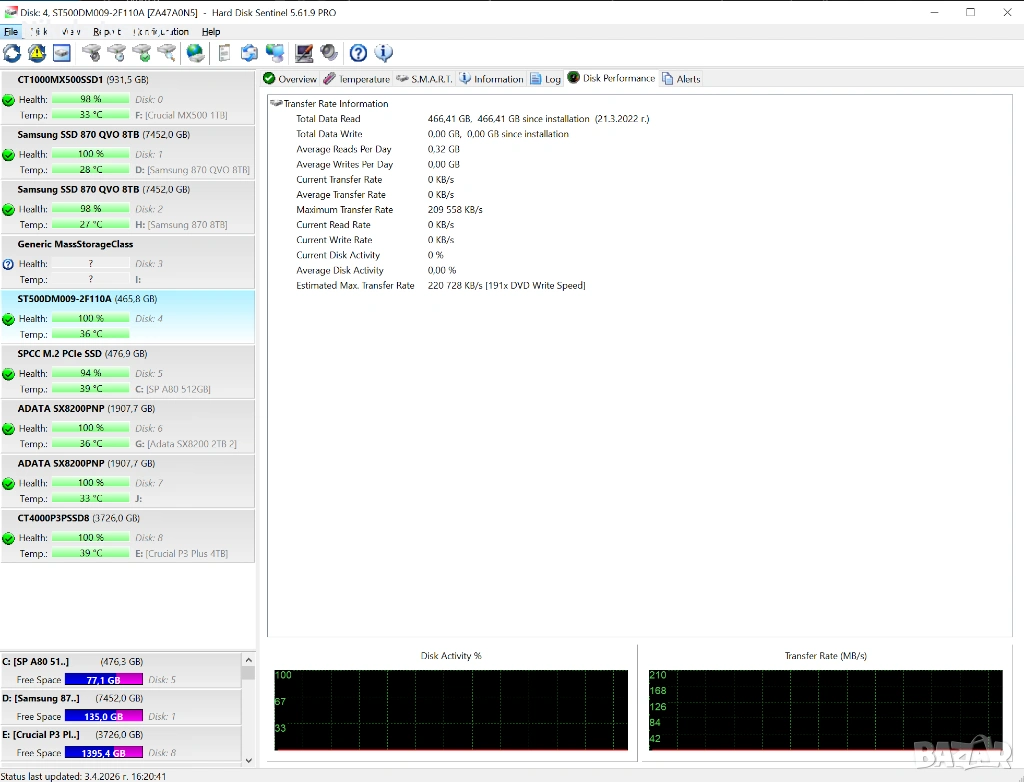
Task: Click the Refresh toolbar icon with blue arrows
Action: point(12,53)
